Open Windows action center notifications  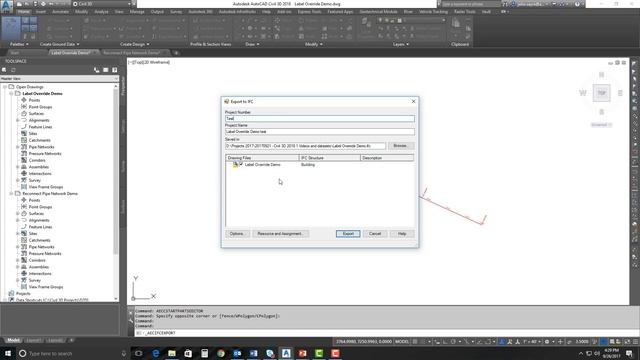629,353
